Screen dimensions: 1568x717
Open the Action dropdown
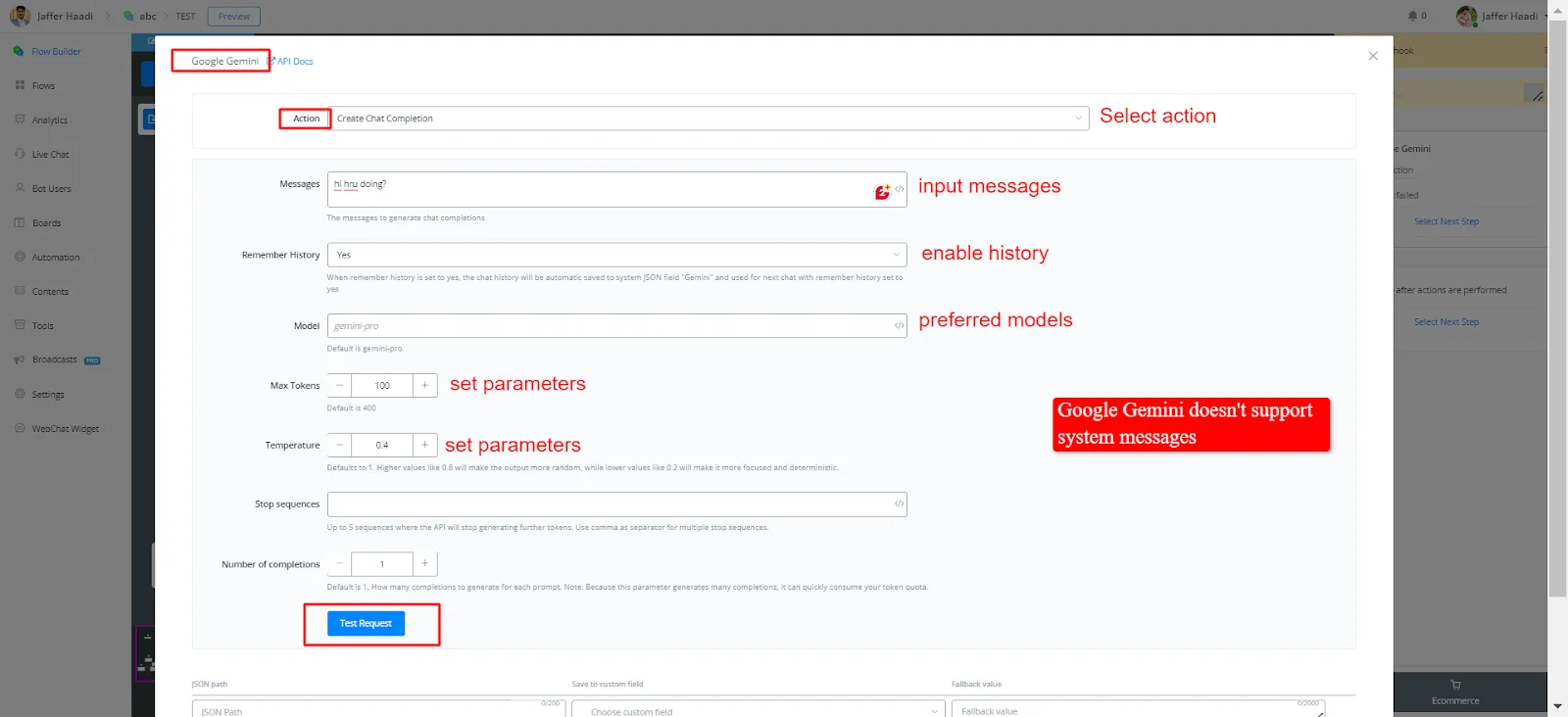710,119
